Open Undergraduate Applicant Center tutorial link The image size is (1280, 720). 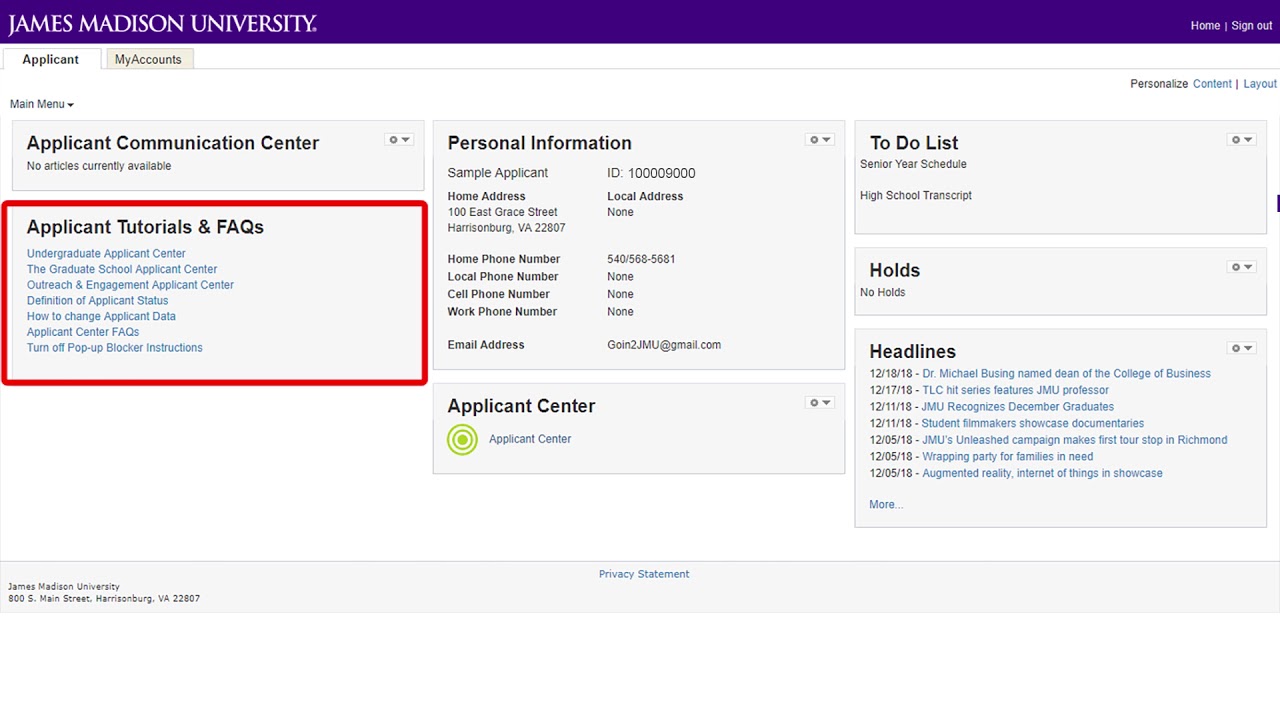[106, 254]
